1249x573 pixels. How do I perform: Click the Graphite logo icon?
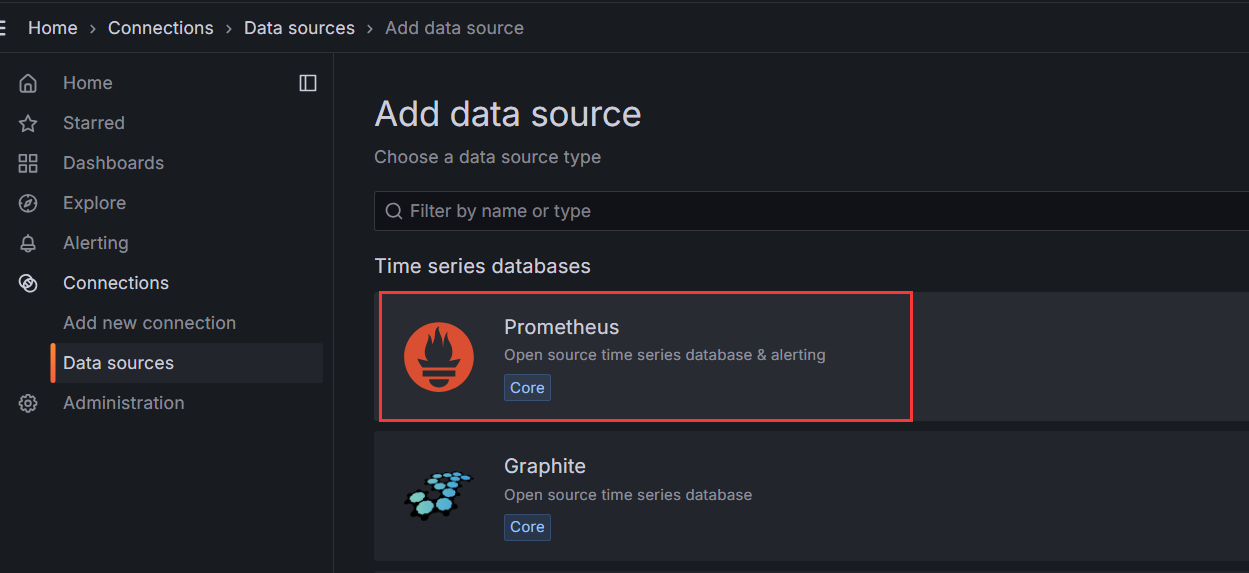(439, 495)
